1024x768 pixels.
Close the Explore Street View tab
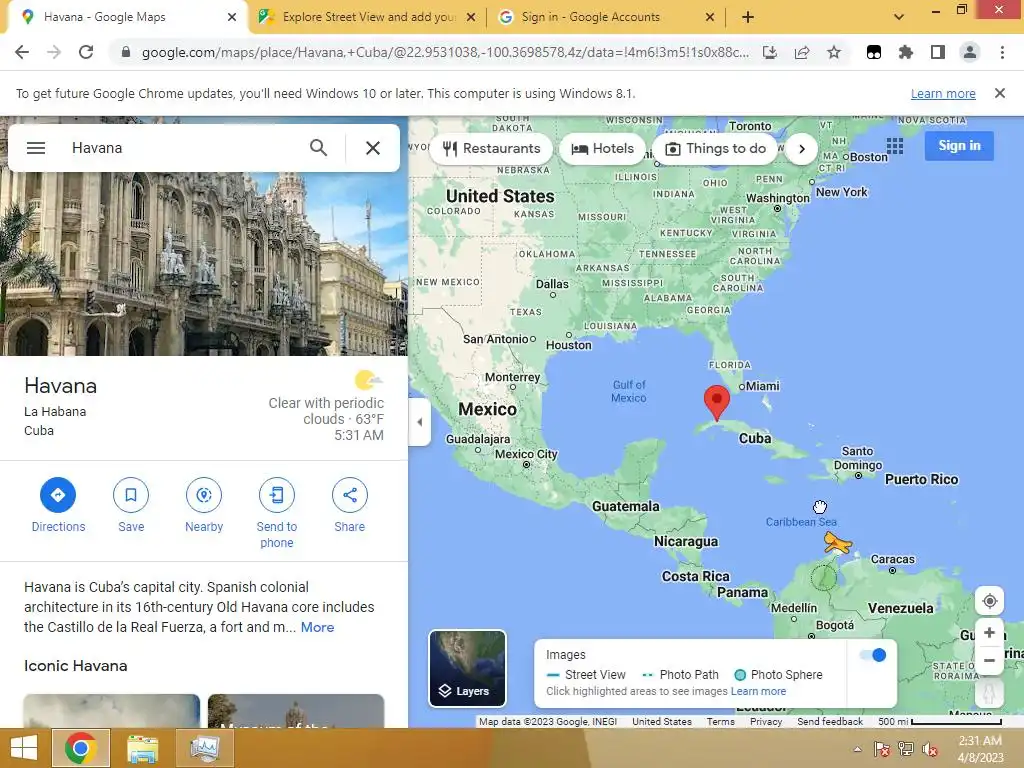(x=471, y=18)
